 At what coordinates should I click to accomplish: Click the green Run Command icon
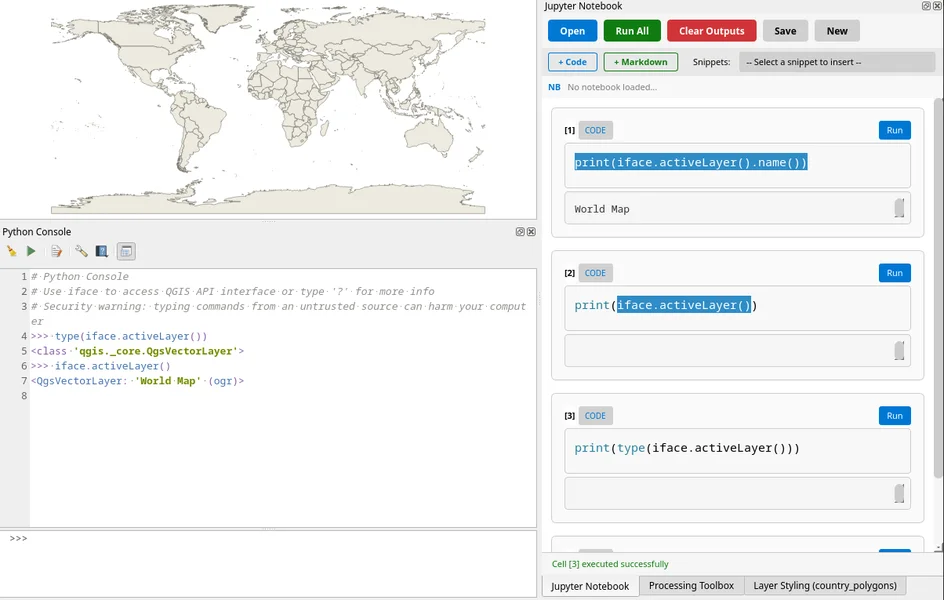[31, 252]
